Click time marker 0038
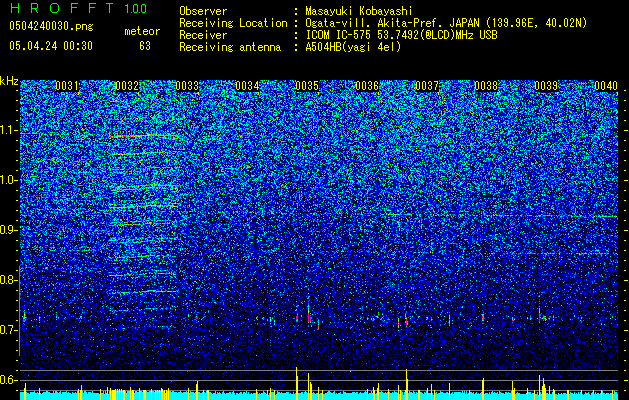The image size is (629, 400). [x=486, y=86]
